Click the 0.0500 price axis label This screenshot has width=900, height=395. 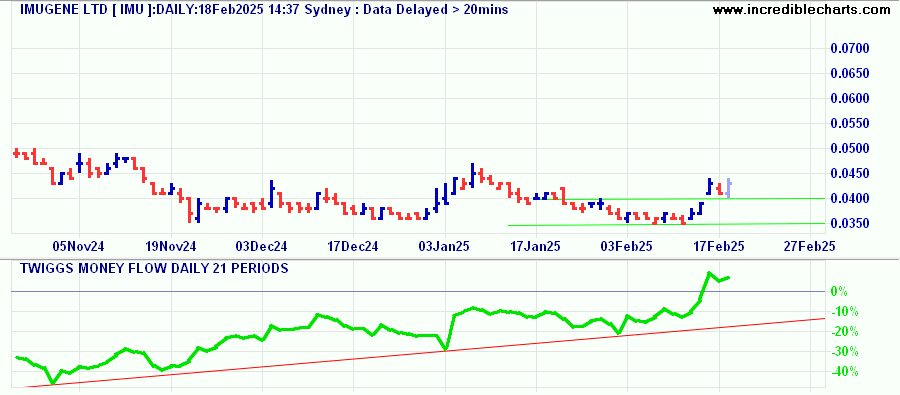[850, 149]
